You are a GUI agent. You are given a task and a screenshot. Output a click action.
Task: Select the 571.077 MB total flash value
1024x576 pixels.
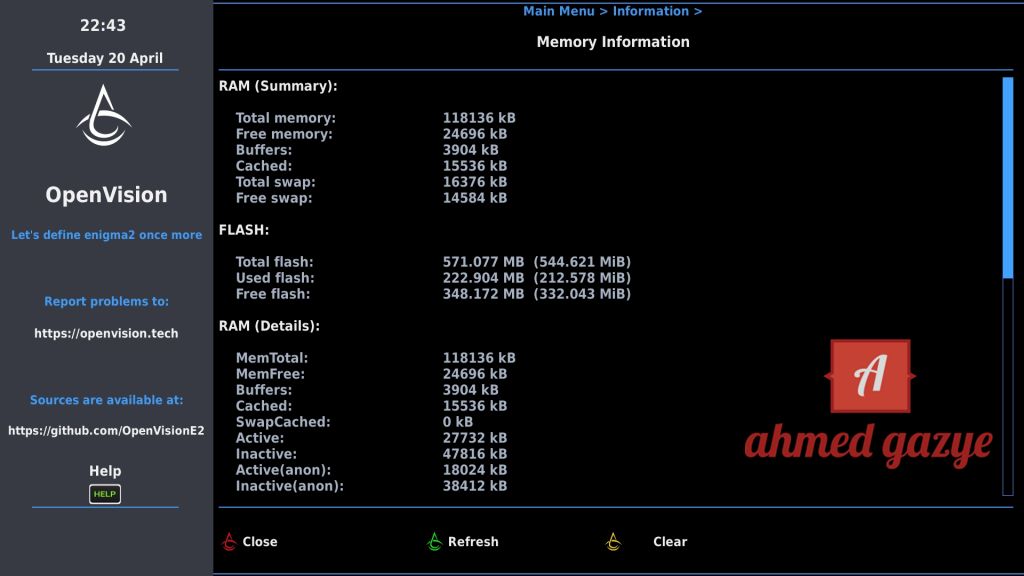click(483, 262)
